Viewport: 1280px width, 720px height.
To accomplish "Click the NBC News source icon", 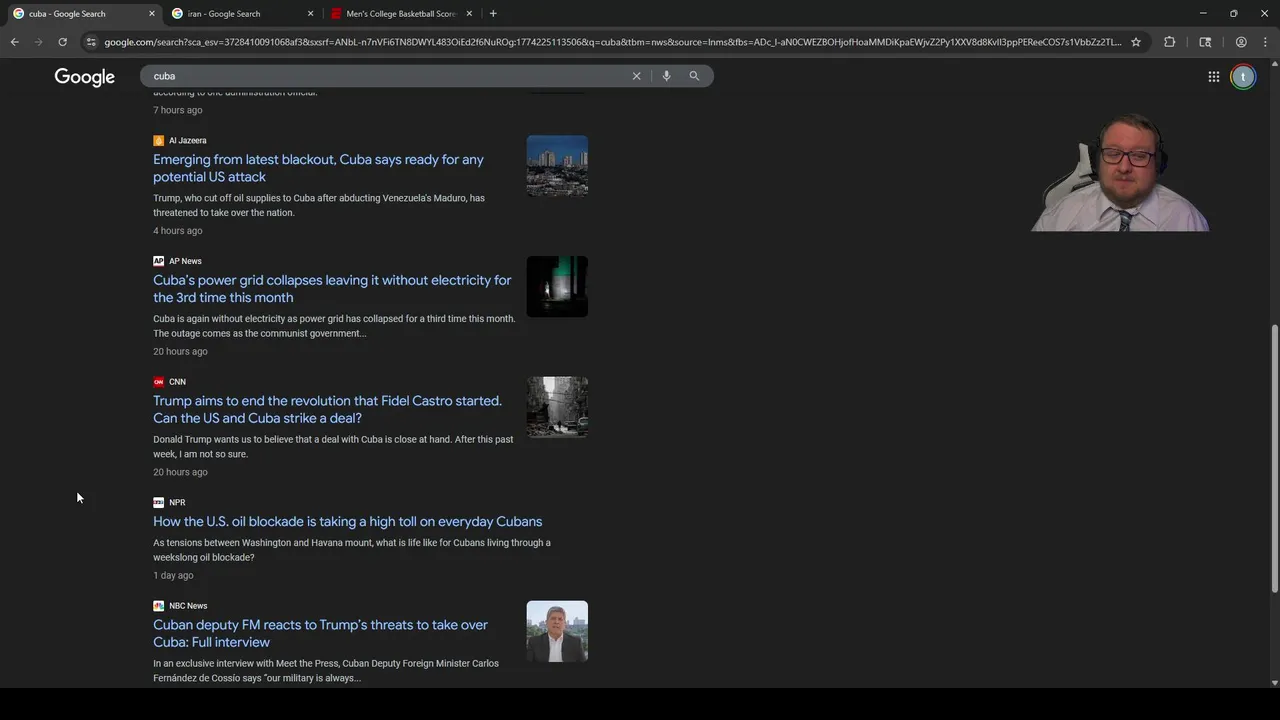I will (158, 606).
